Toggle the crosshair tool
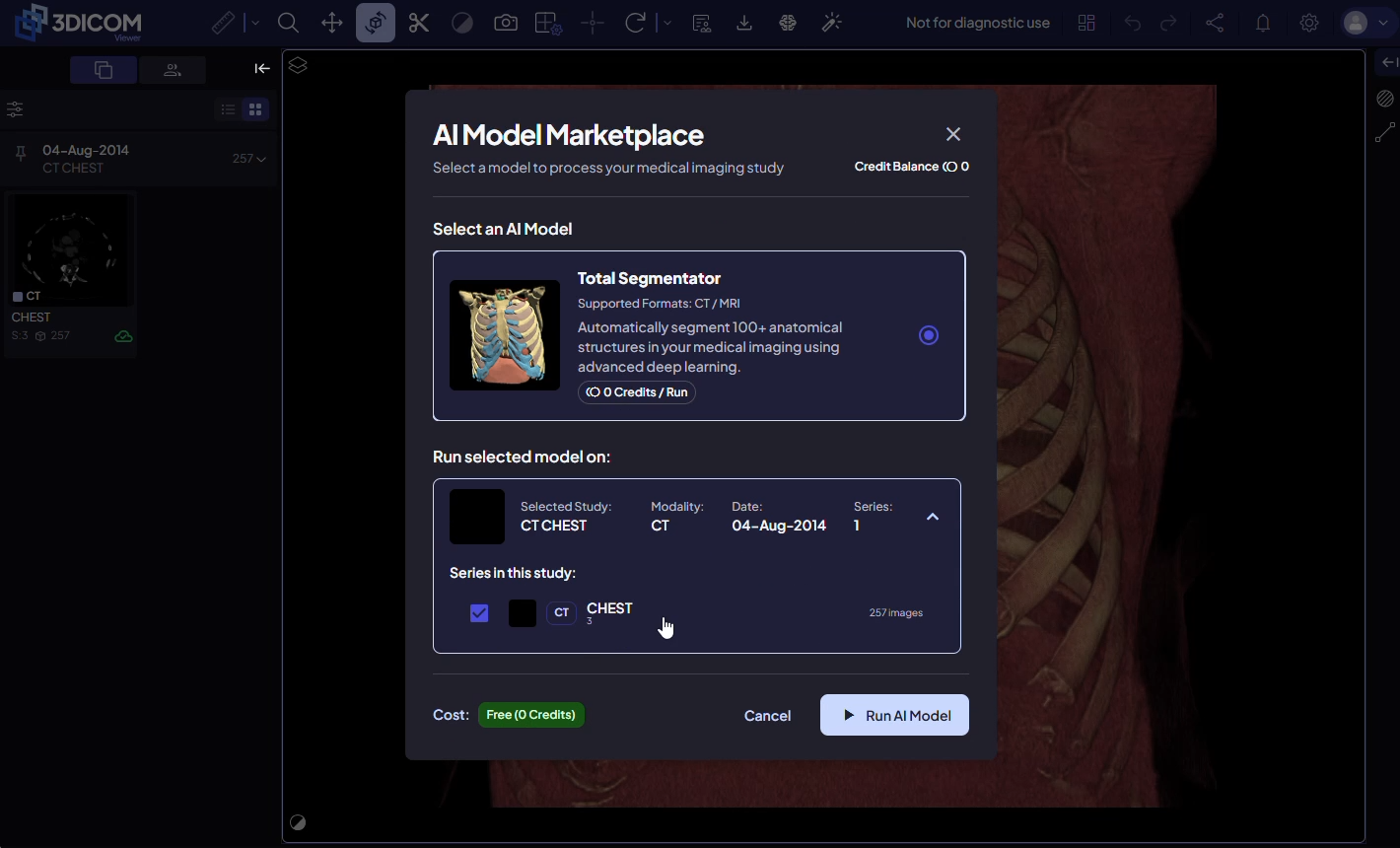This screenshot has width=1400, height=848. click(593, 23)
